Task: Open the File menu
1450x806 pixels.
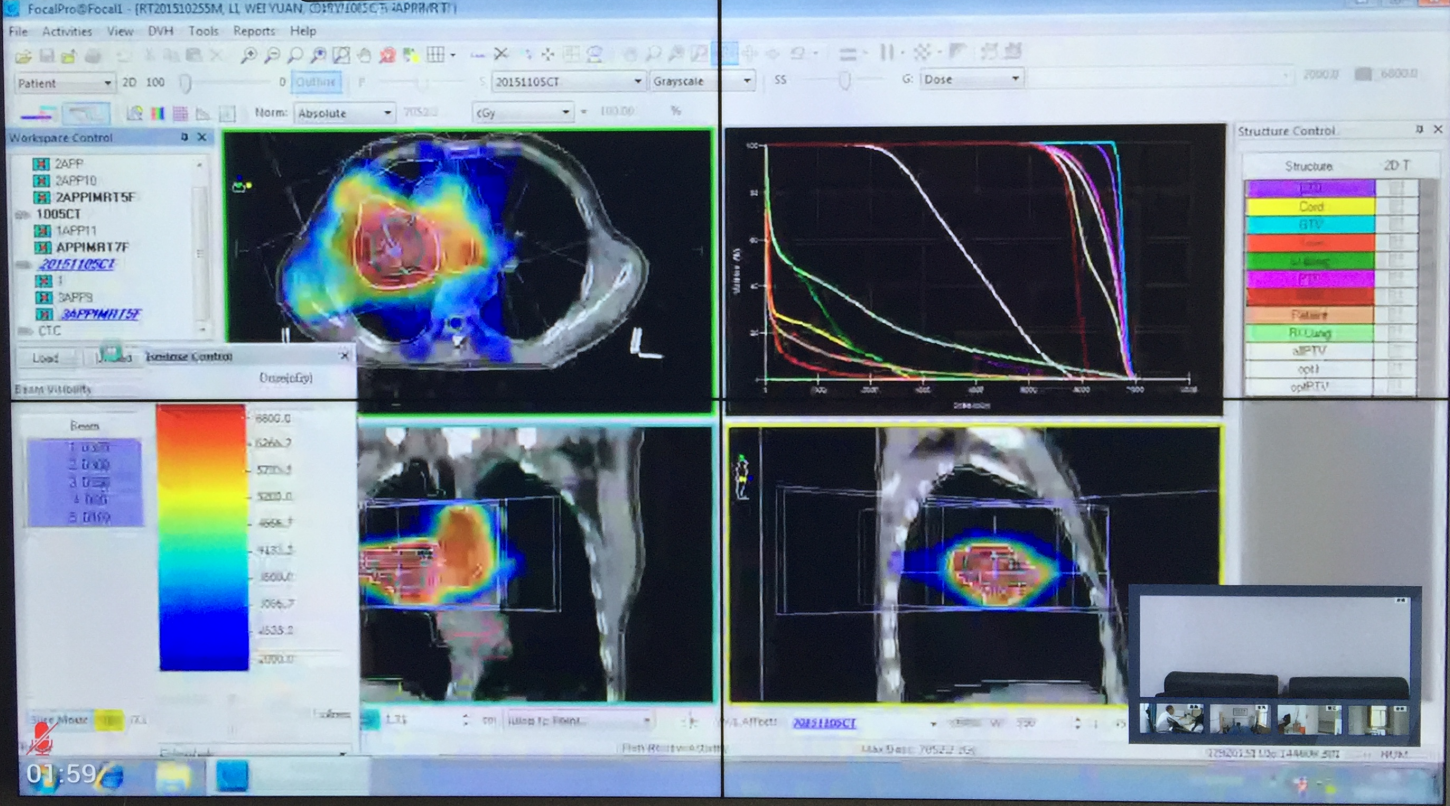Action: point(18,31)
